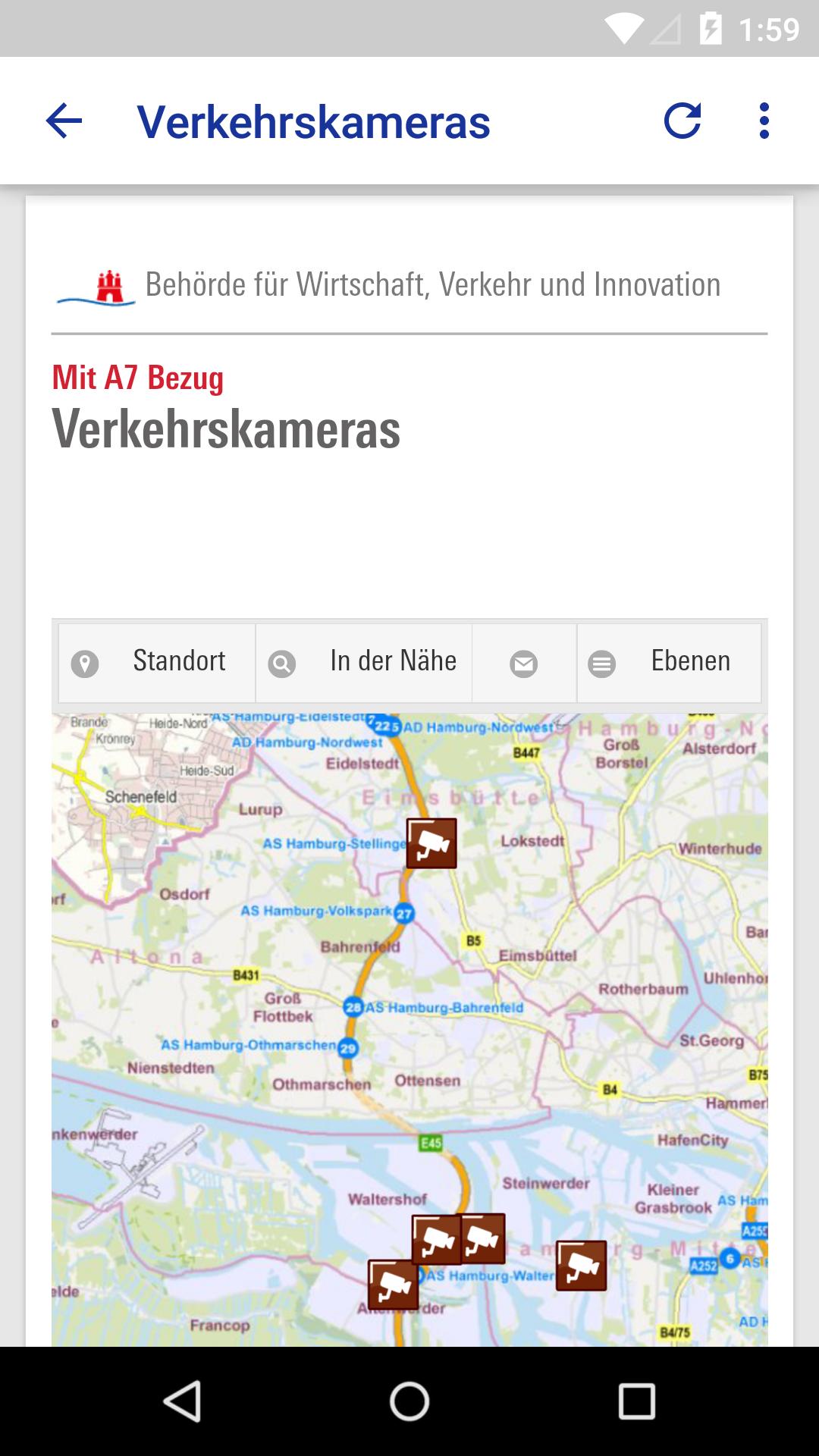This screenshot has height=1456, width=819.
Task: Select the Standort toolbar button
Action: 157,663
